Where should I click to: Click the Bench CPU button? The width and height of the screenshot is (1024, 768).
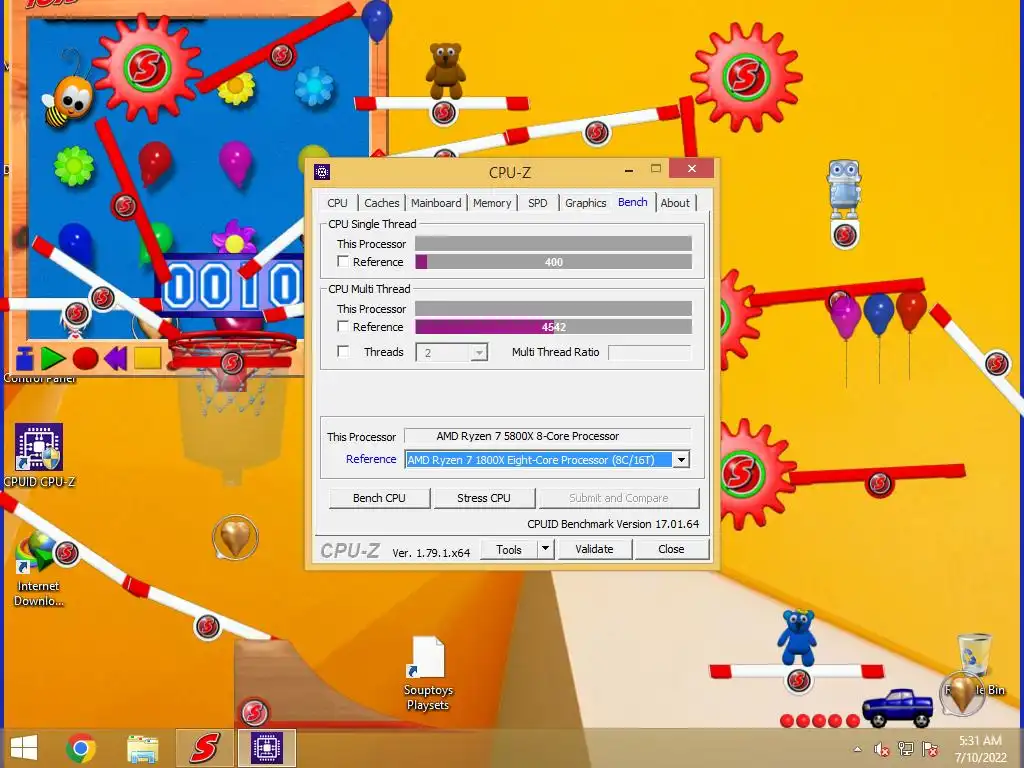point(379,498)
